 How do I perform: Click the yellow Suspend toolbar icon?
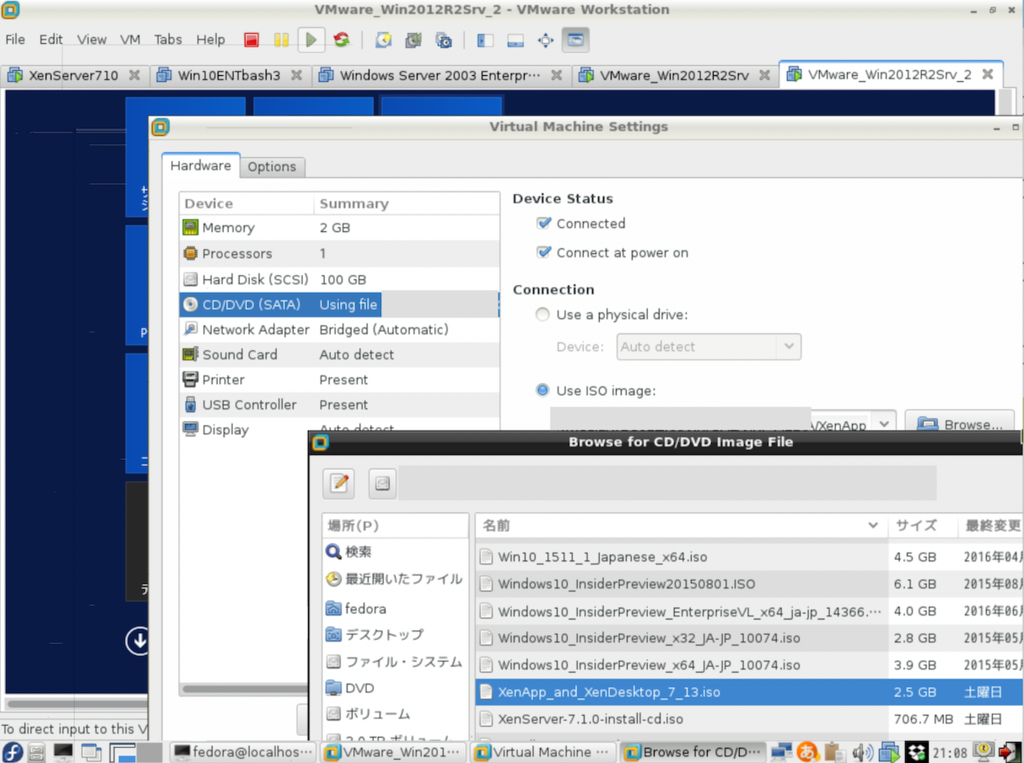(x=281, y=40)
